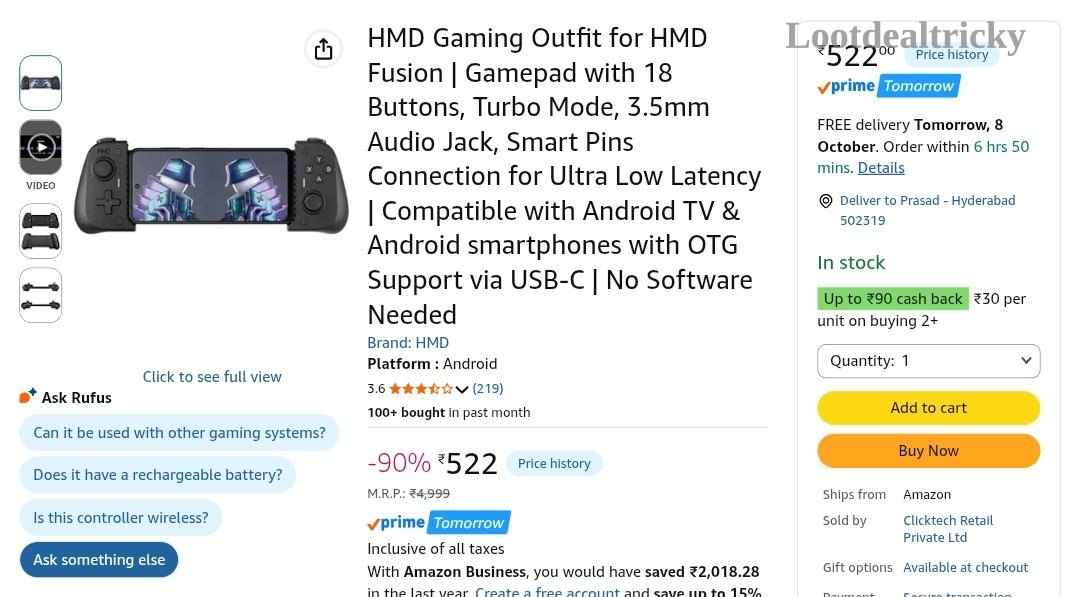Ask if controller is wireless

tap(121, 517)
